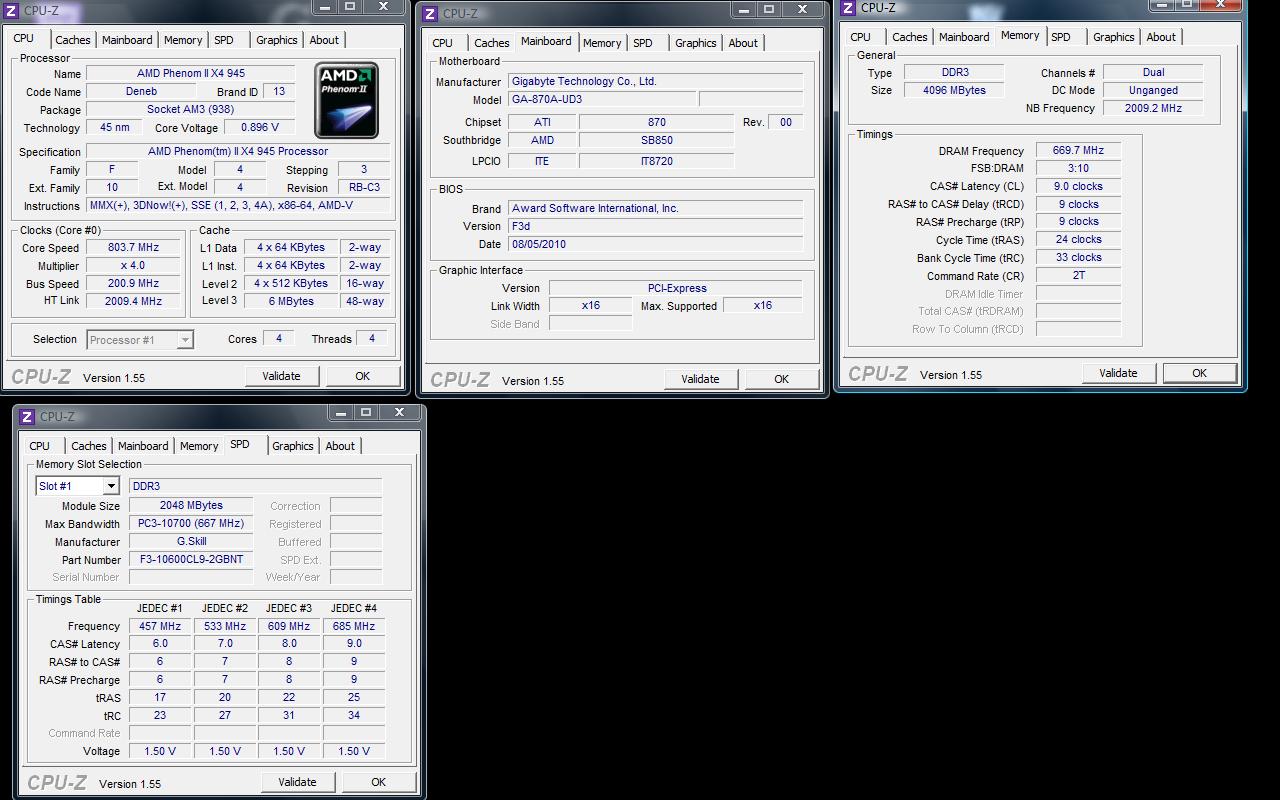
Task: Click Validate in the Mainboard window
Action: pyautogui.click(x=700, y=379)
